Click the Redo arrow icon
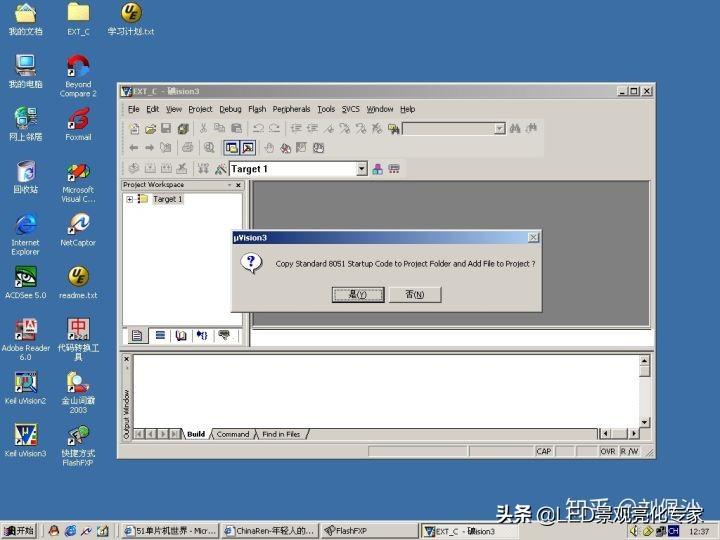720x540 pixels. coord(274,129)
